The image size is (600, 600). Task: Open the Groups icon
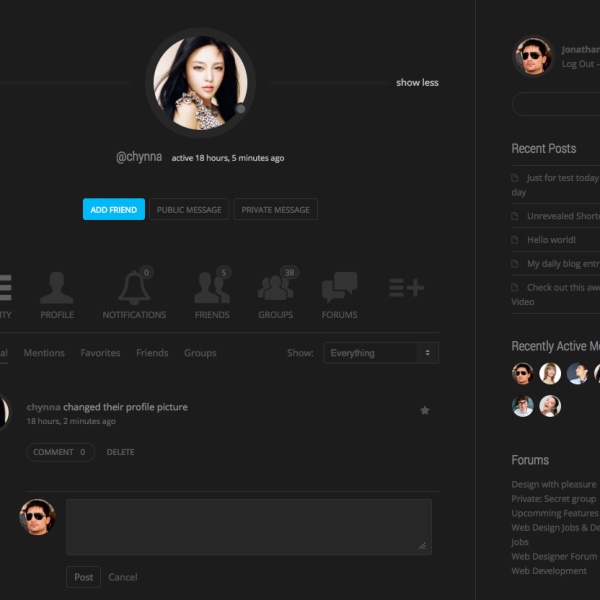point(276,289)
